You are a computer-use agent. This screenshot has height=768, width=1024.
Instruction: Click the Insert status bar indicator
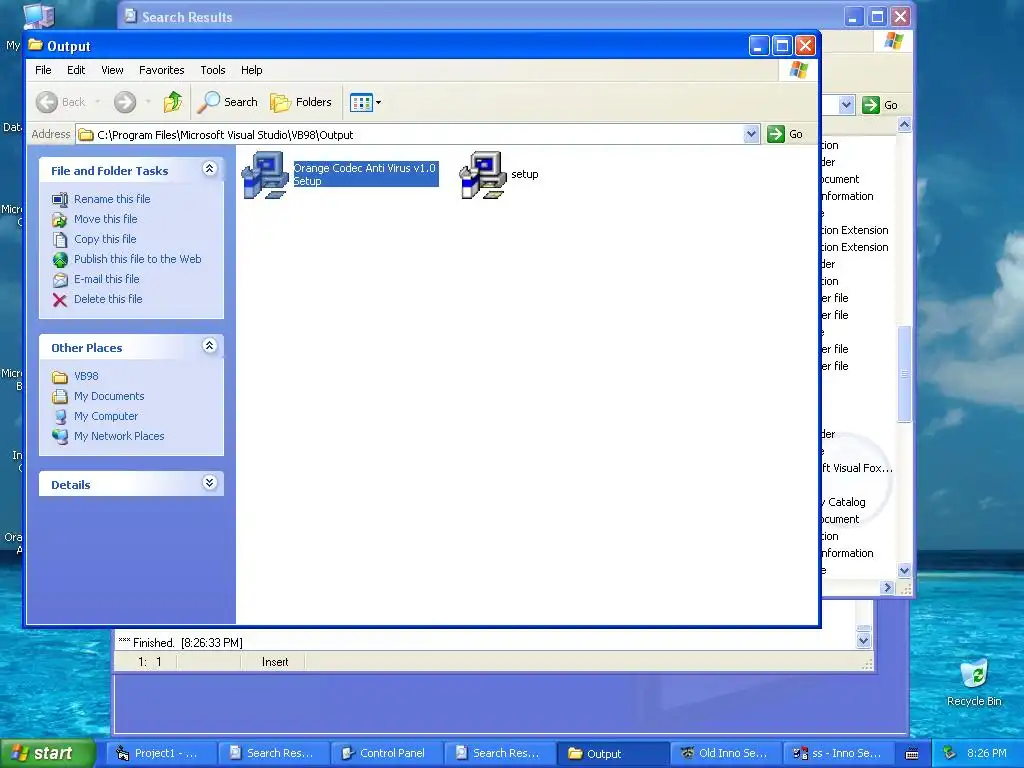point(274,662)
